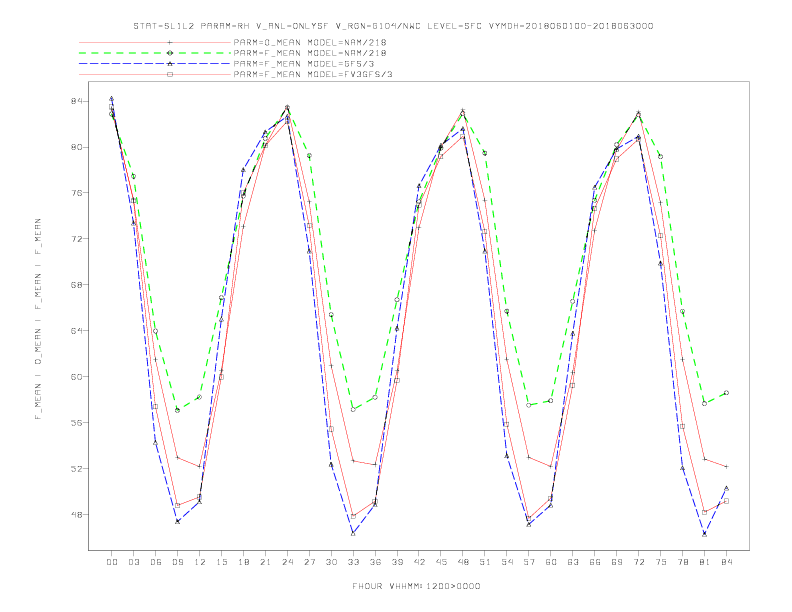Click the circle marker on green legend line
This screenshot has width=792, height=612.
tap(170, 53)
